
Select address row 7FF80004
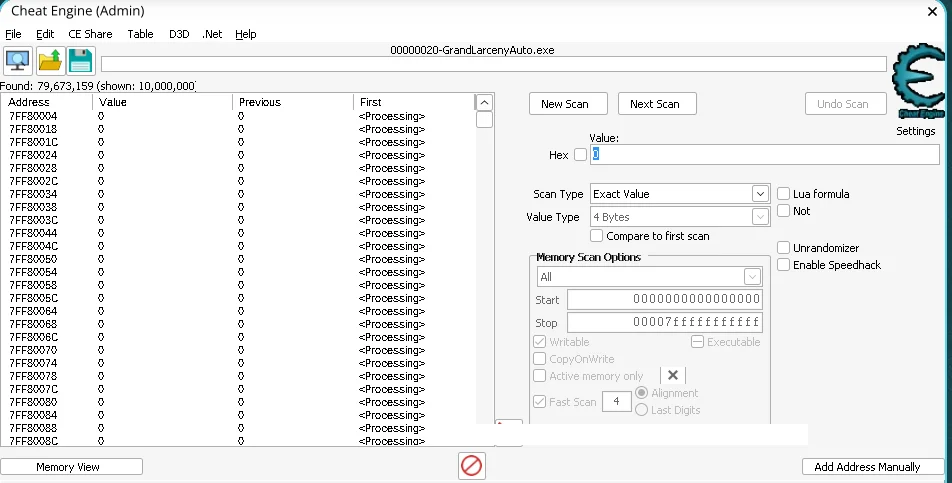[x=239, y=116]
